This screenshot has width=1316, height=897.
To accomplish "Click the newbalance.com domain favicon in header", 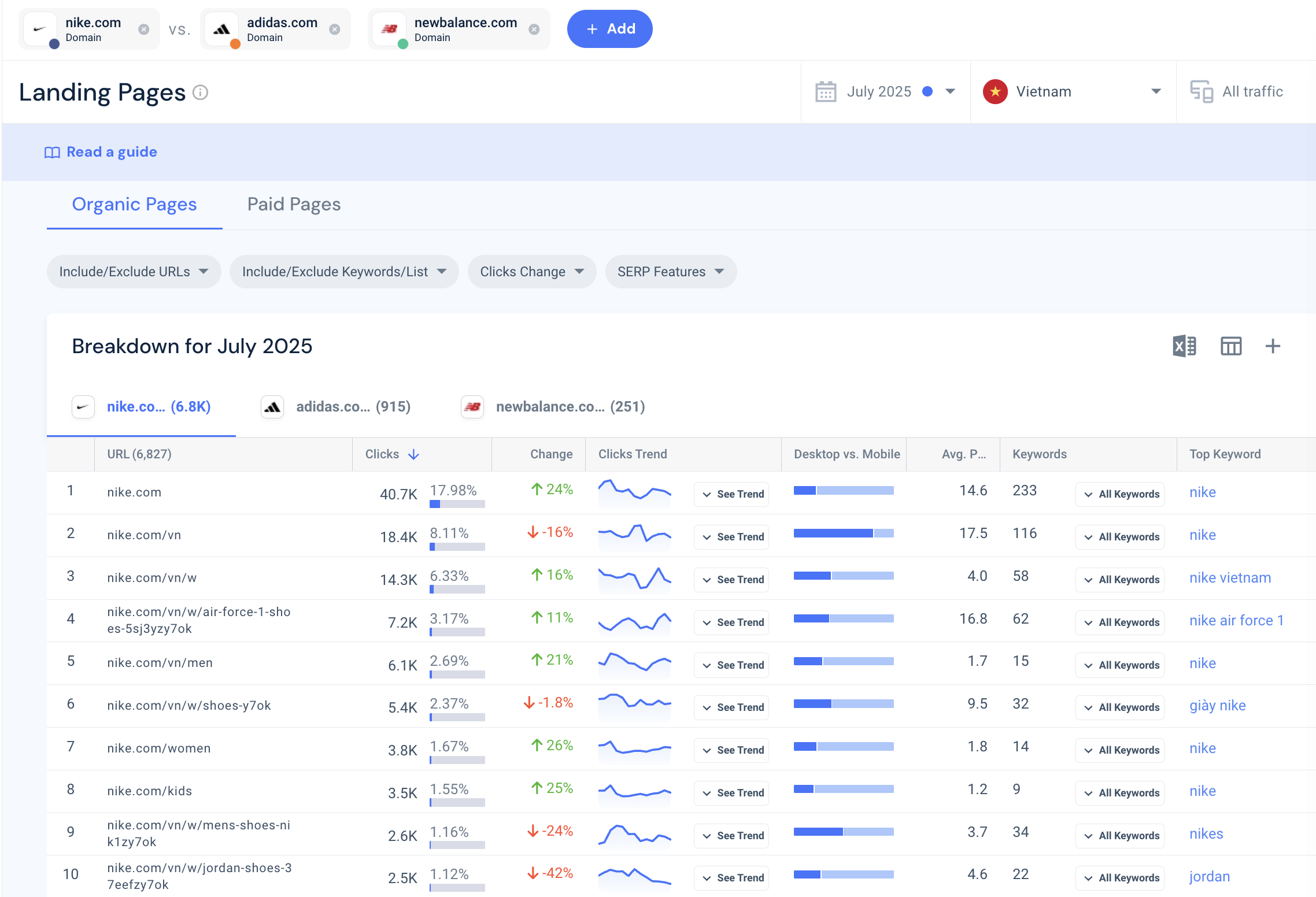I will 389,29.
